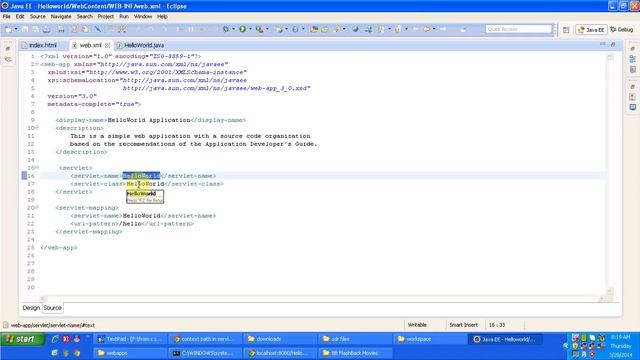Viewport: 640px width, 360px height.
Task: Click HelloWorld in the servlet-class line
Action: point(145,184)
